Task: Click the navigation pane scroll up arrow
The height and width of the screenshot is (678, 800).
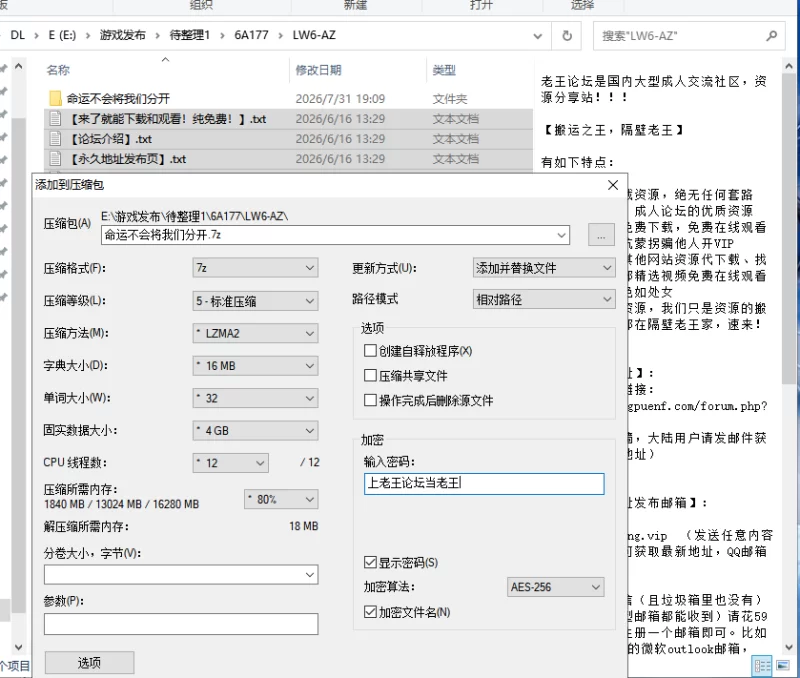Action: tap(18, 66)
